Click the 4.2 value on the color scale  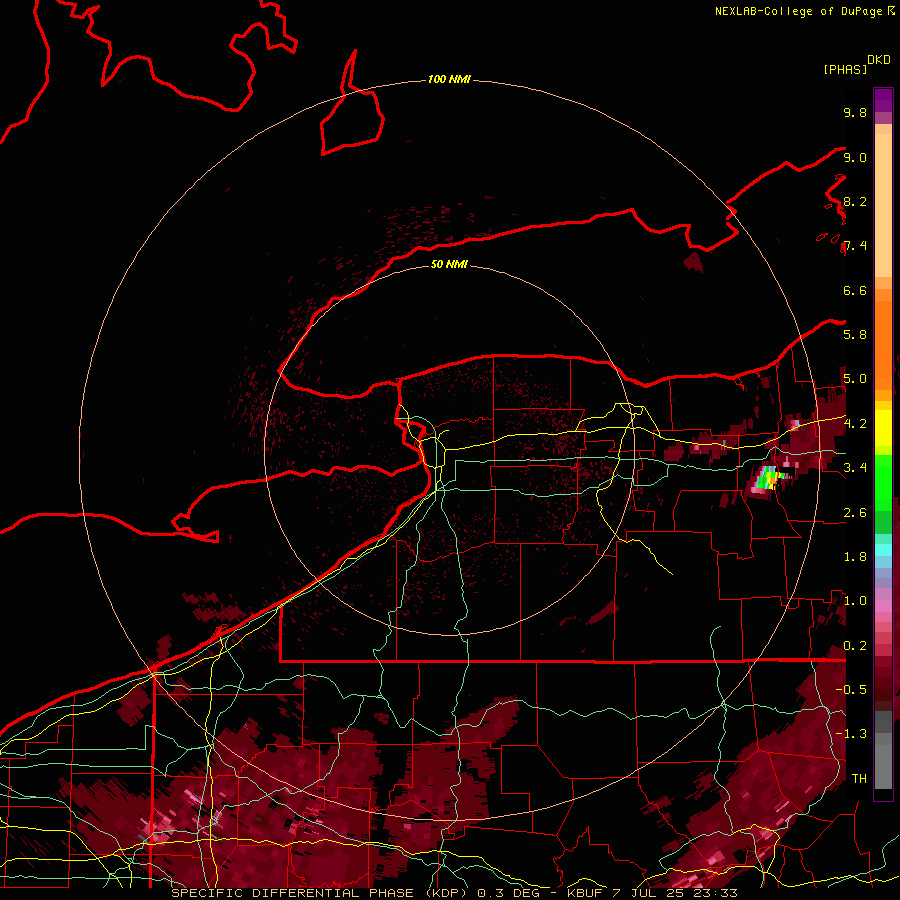[x=855, y=424]
